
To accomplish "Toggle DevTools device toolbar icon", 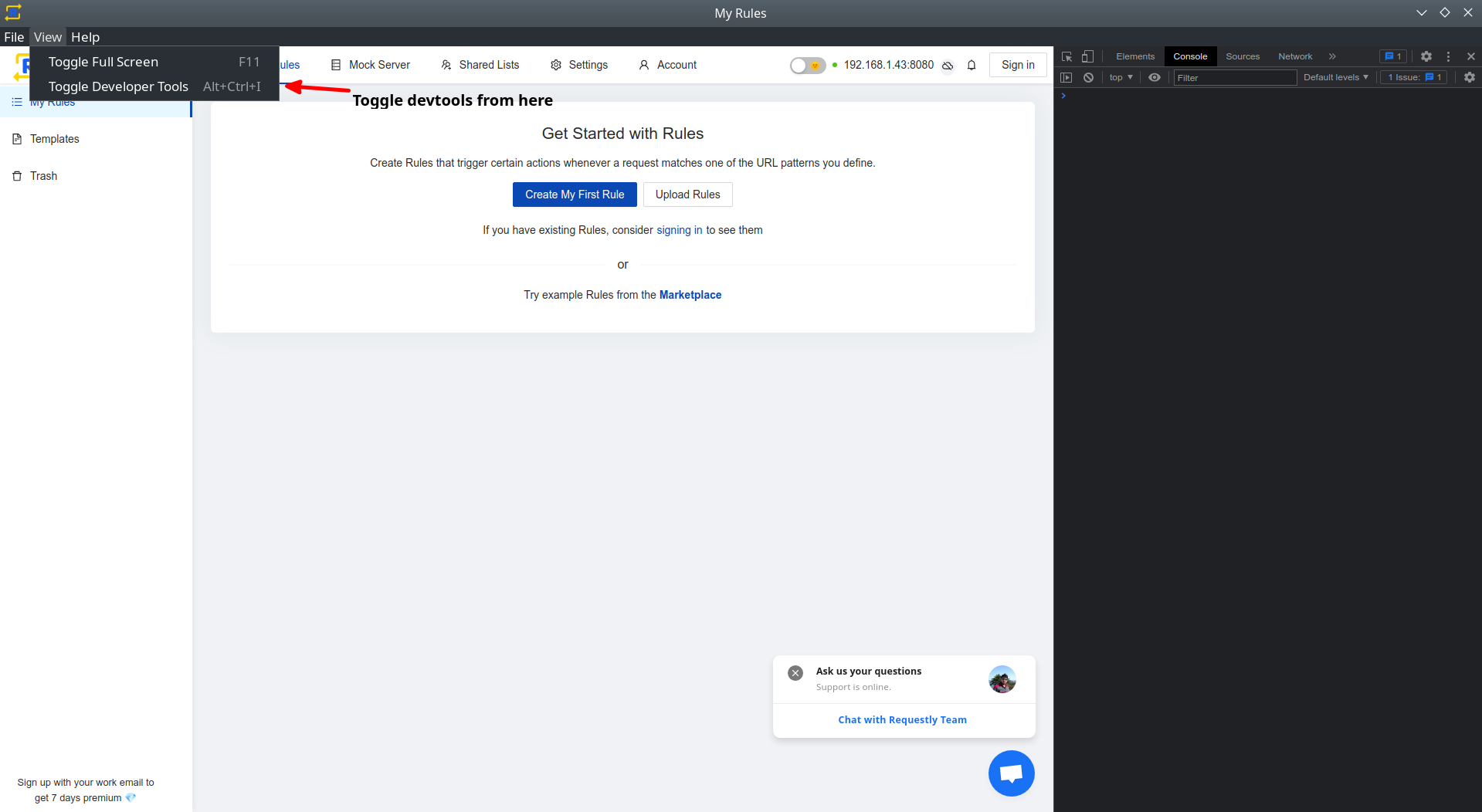I will 1087,56.
